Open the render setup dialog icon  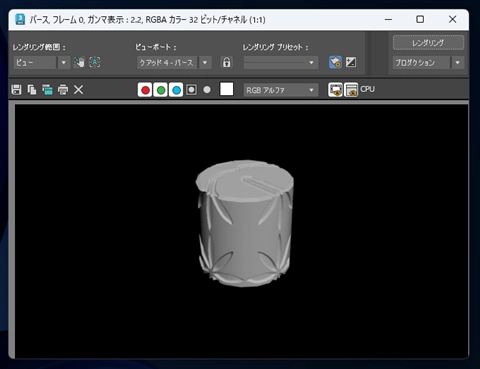click(335, 62)
